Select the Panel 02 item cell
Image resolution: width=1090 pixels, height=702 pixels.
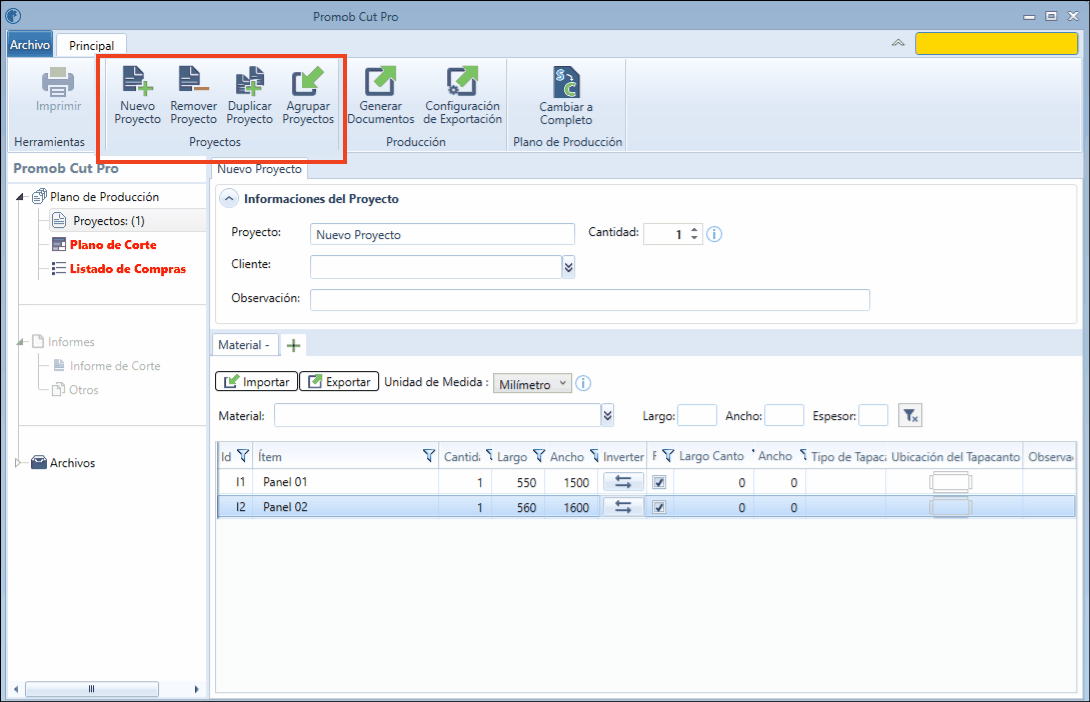click(345, 507)
